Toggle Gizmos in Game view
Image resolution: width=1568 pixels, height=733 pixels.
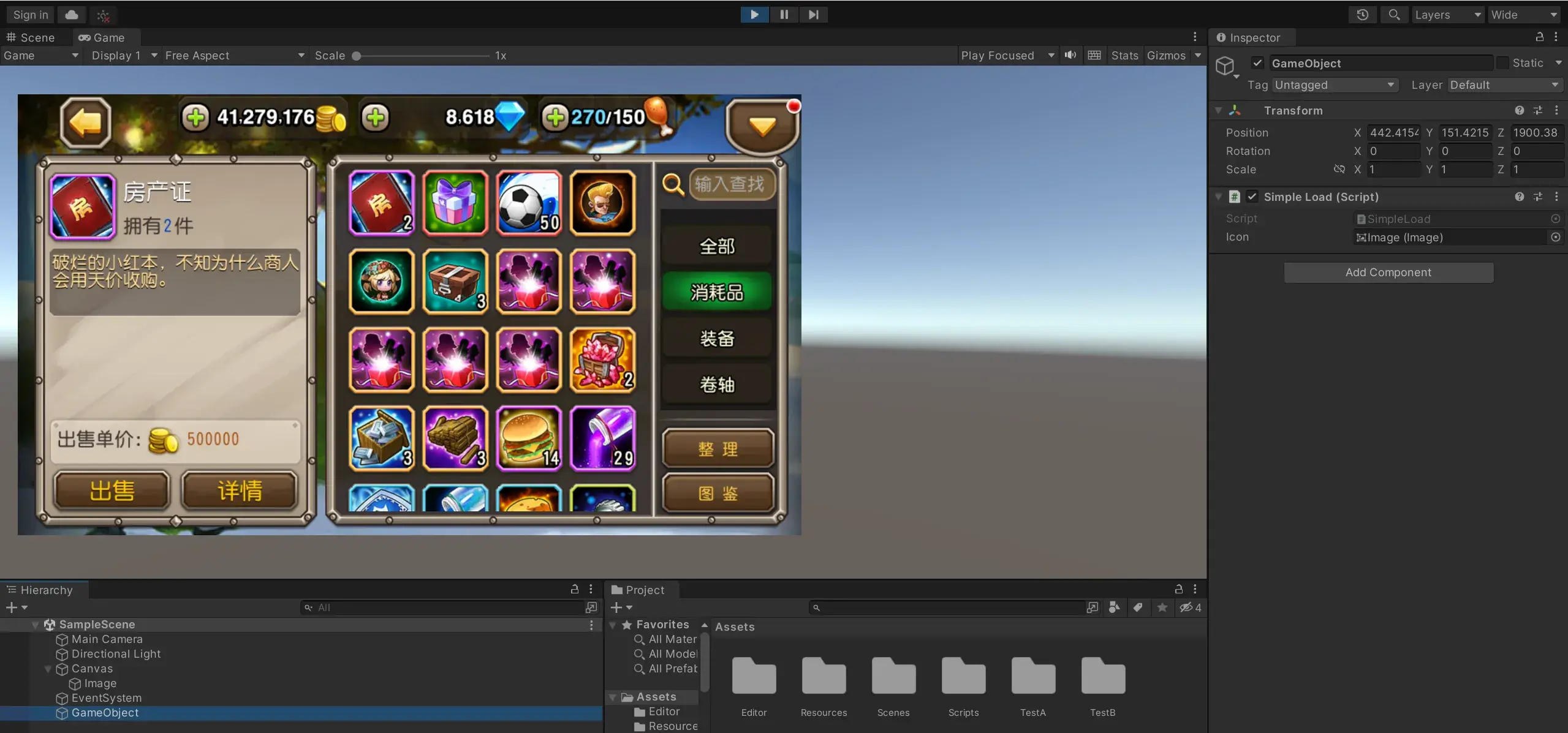point(1166,55)
